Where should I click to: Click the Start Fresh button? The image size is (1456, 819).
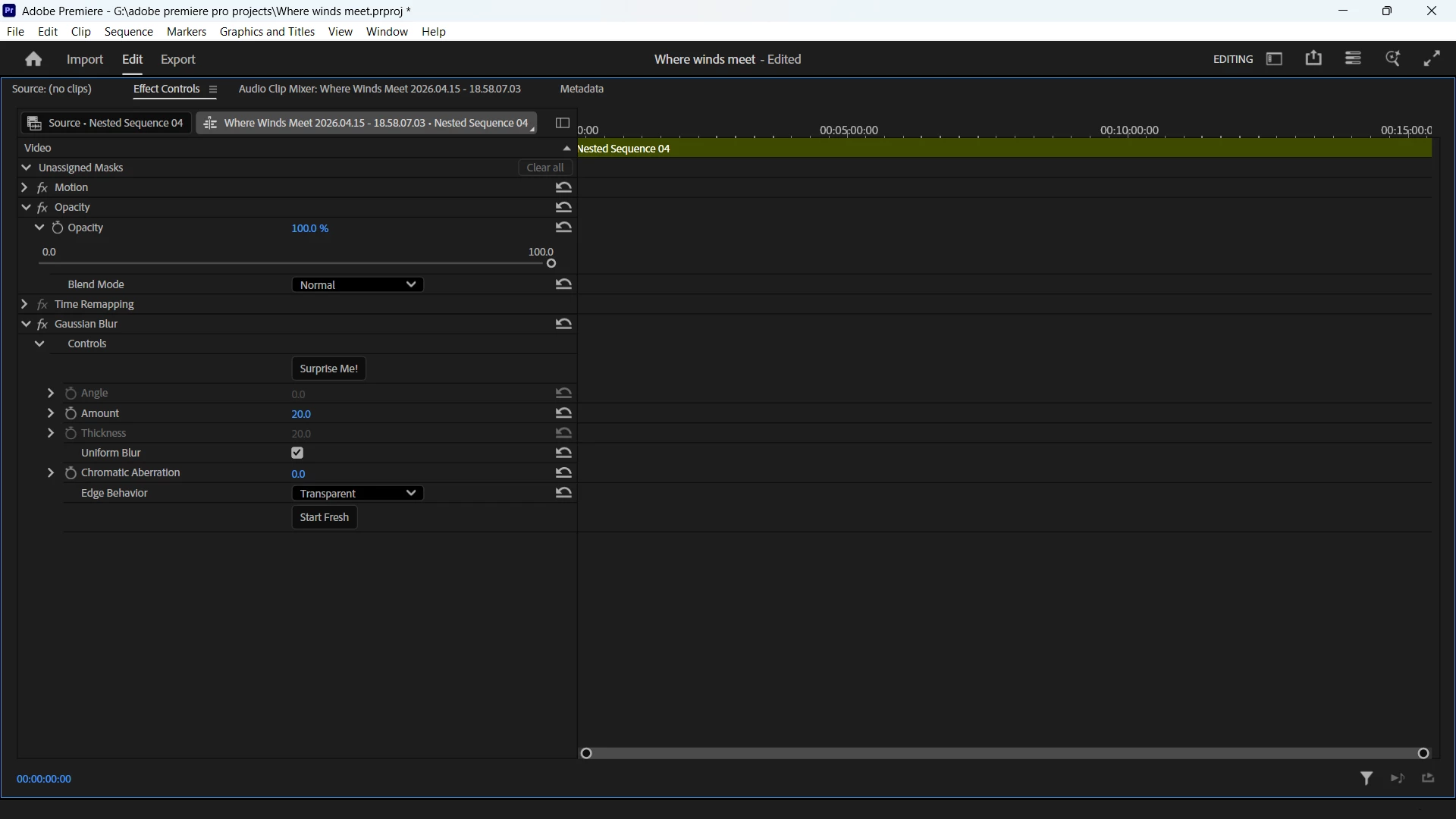[x=324, y=517]
